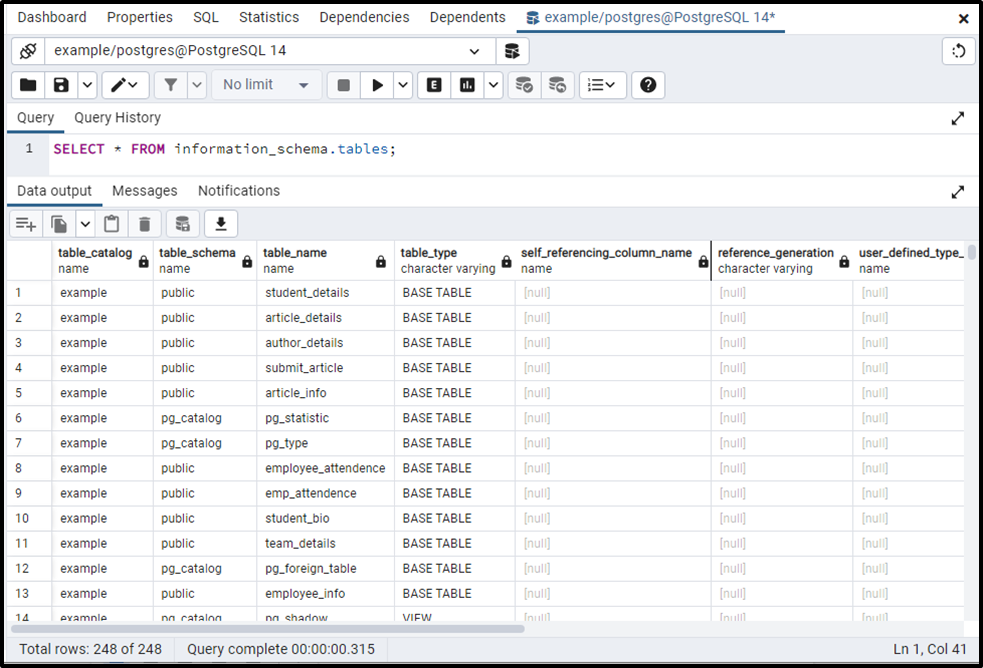Switch to the Query History tab

click(117, 117)
